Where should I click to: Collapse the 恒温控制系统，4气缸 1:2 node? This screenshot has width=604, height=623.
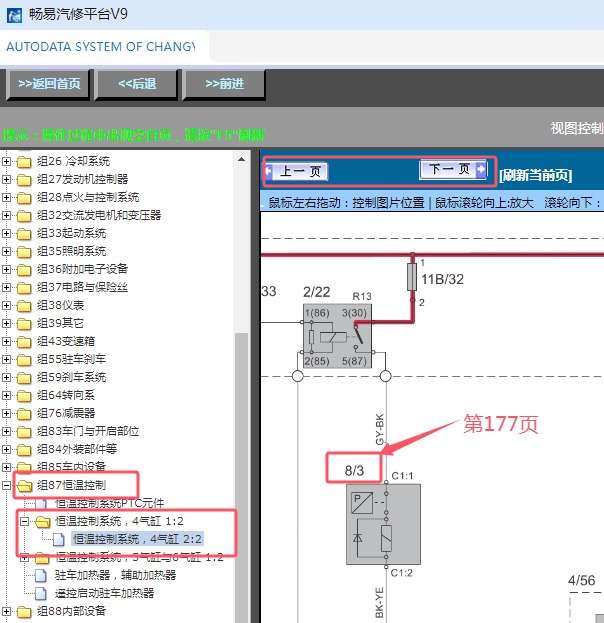coord(24,521)
